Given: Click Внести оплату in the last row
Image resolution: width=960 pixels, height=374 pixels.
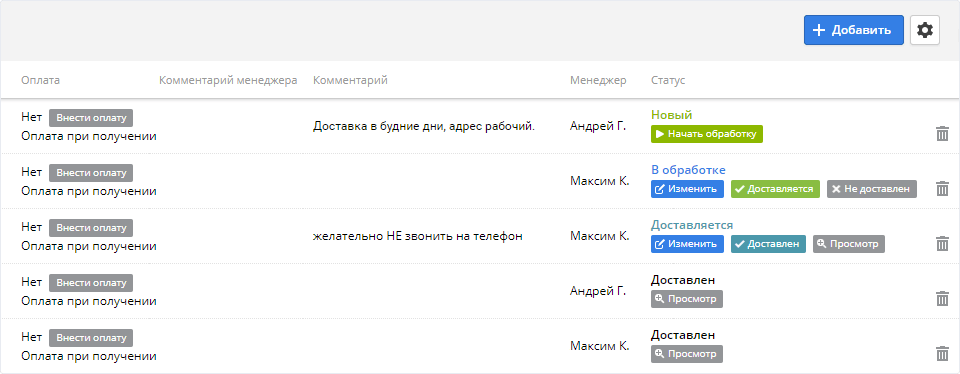Looking at the screenshot, I should click(91, 338).
